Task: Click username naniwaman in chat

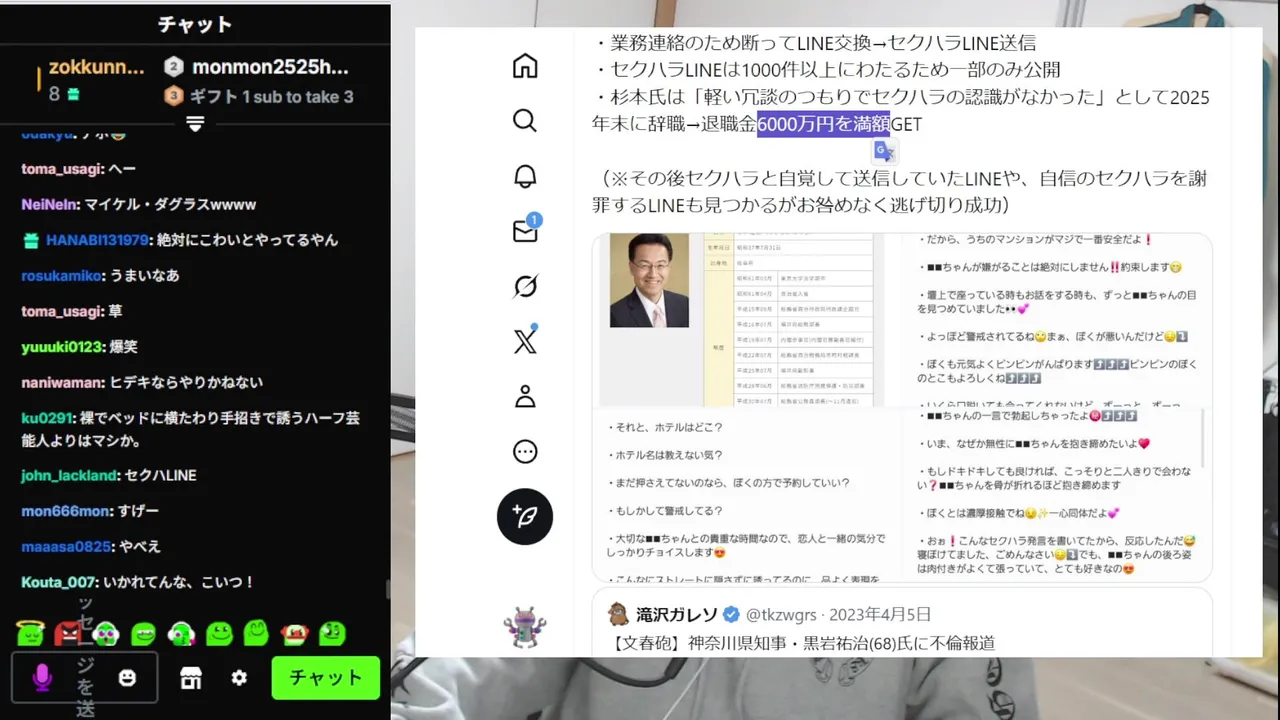Action: tap(62, 382)
